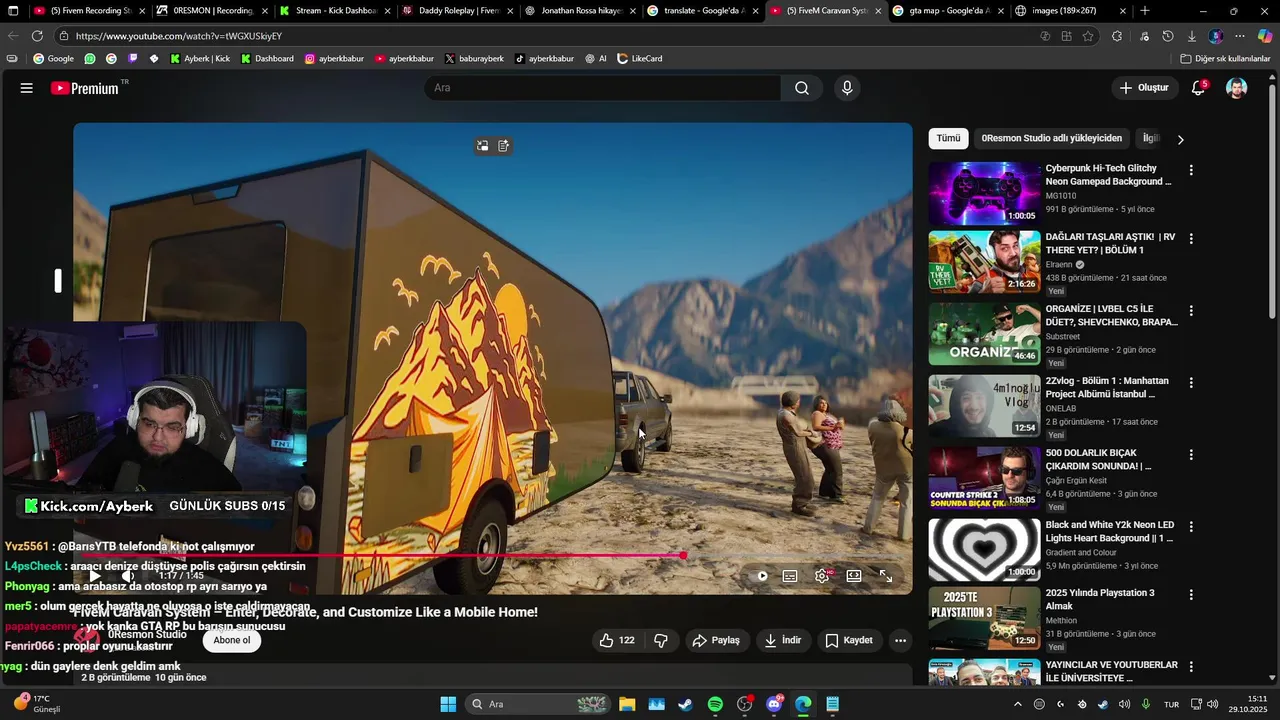
Task: Open a new browser tab with plus
Action: pyautogui.click(x=1145, y=11)
